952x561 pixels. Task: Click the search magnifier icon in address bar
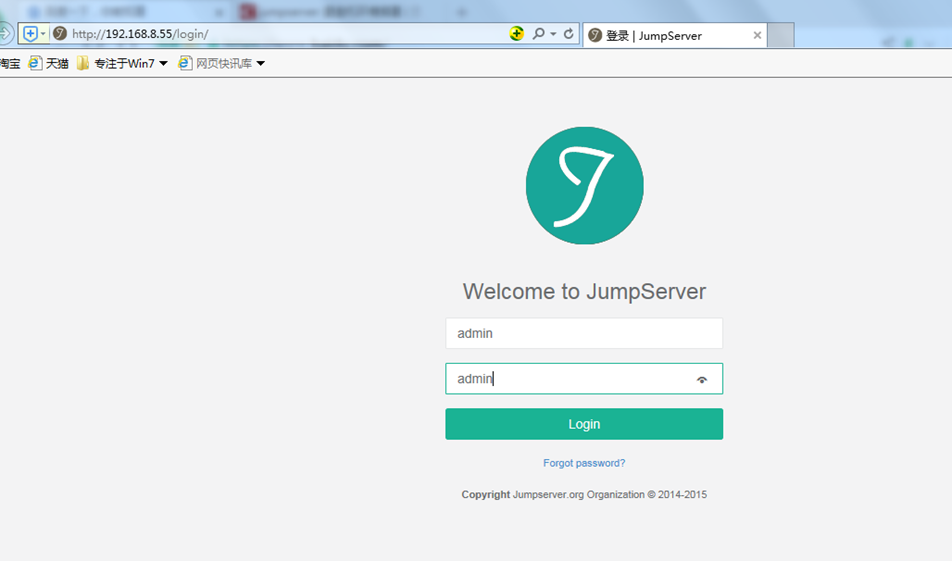(539, 34)
